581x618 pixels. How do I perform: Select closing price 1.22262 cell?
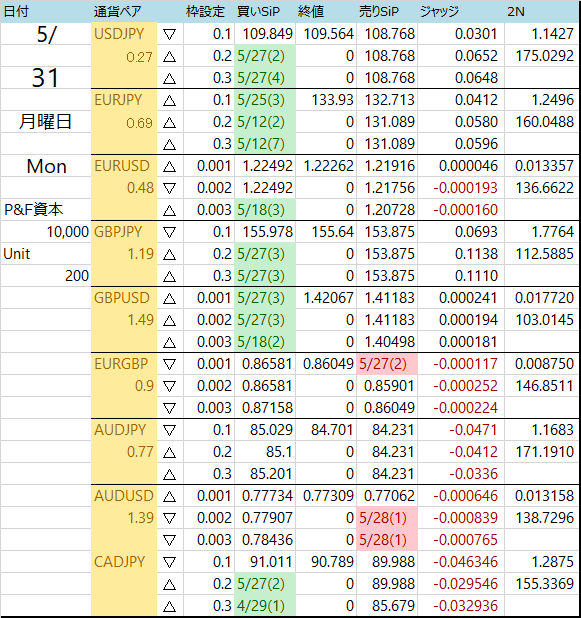[x=326, y=166]
